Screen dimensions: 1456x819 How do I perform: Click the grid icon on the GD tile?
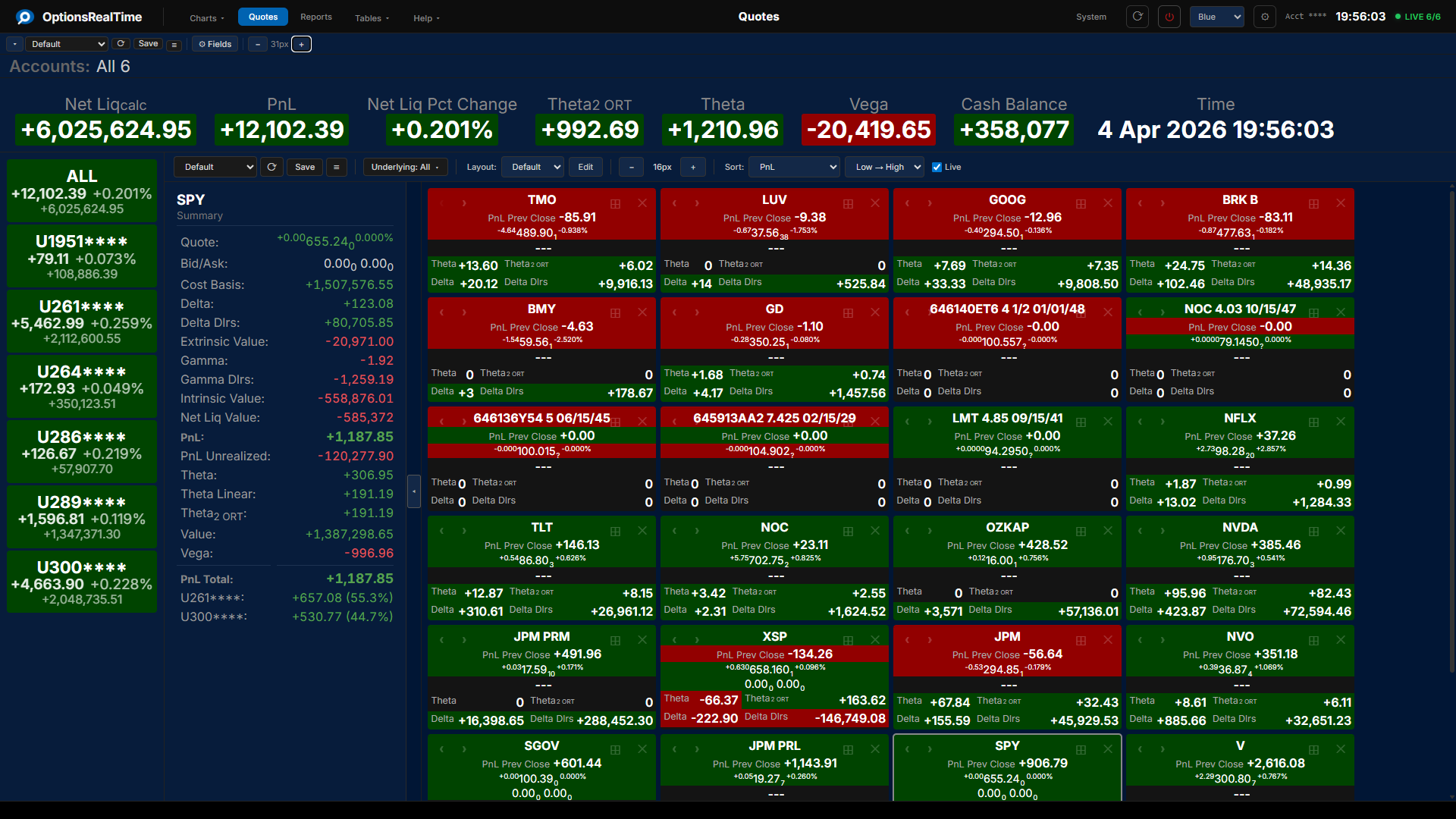pyautogui.click(x=849, y=312)
